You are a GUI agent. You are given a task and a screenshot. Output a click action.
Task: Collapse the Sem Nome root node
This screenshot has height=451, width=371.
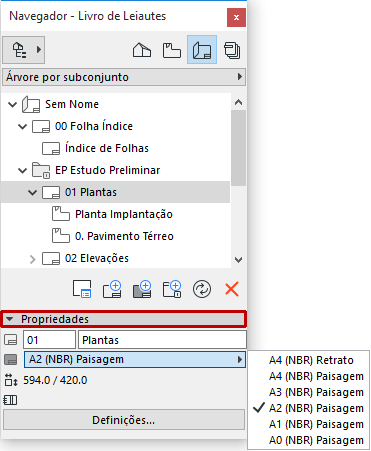point(12,105)
